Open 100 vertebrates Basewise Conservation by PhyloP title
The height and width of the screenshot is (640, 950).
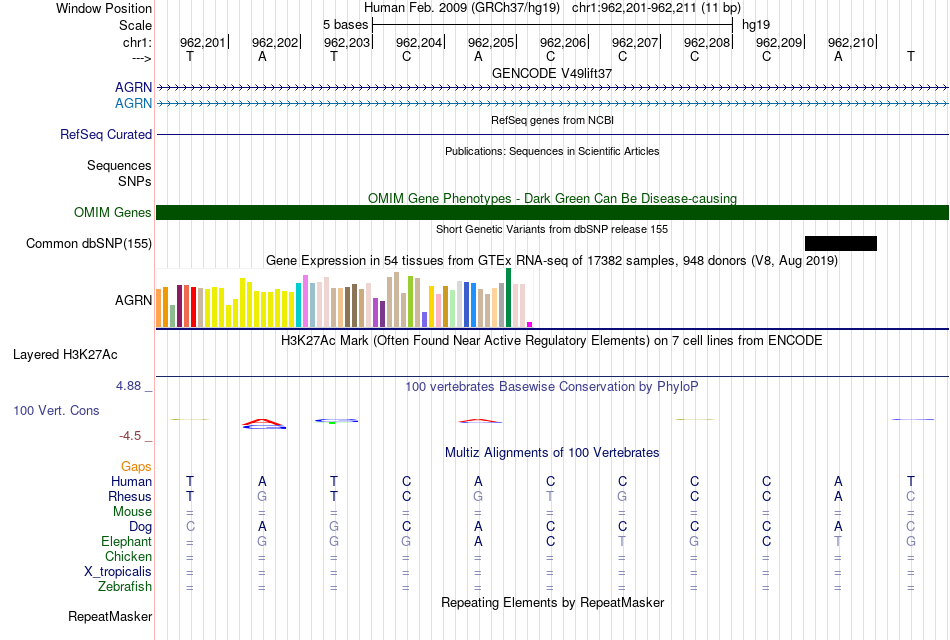point(552,387)
